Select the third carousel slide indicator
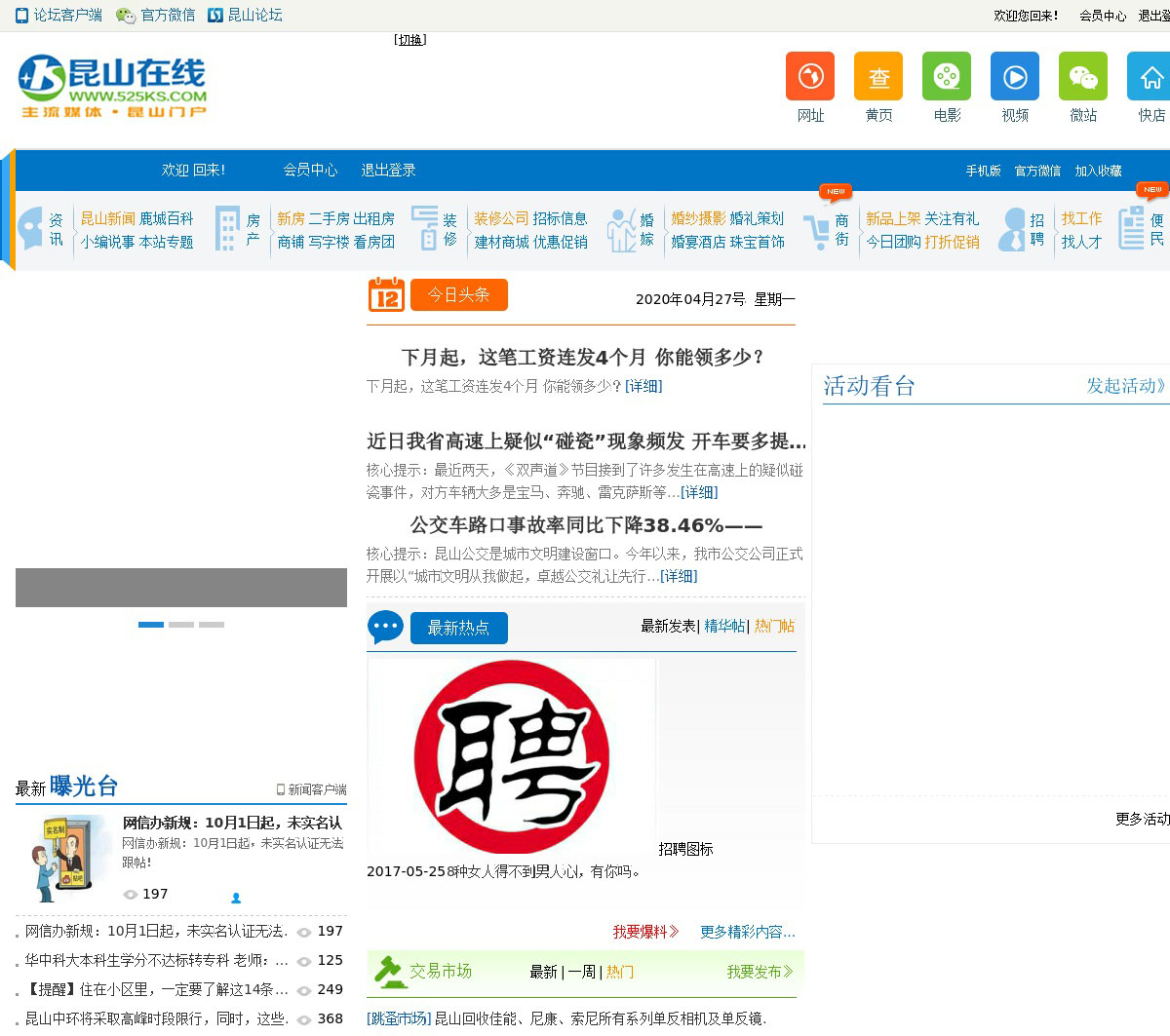 pyautogui.click(x=212, y=625)
